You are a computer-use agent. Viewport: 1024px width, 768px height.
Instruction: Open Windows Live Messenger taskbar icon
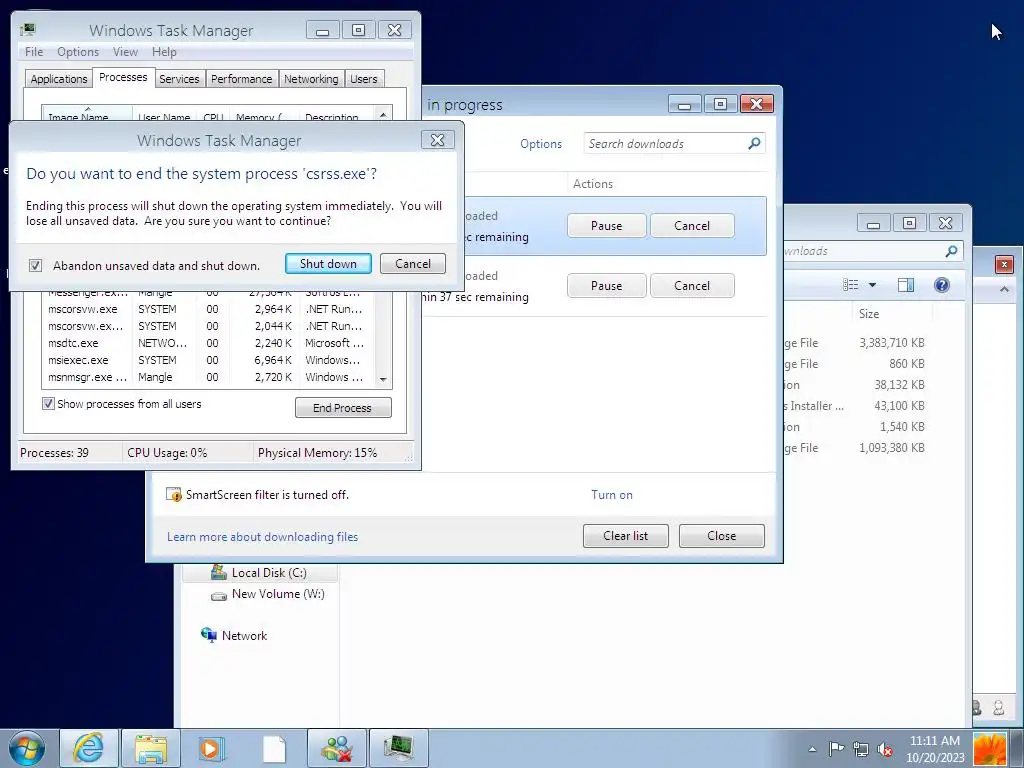337,748
